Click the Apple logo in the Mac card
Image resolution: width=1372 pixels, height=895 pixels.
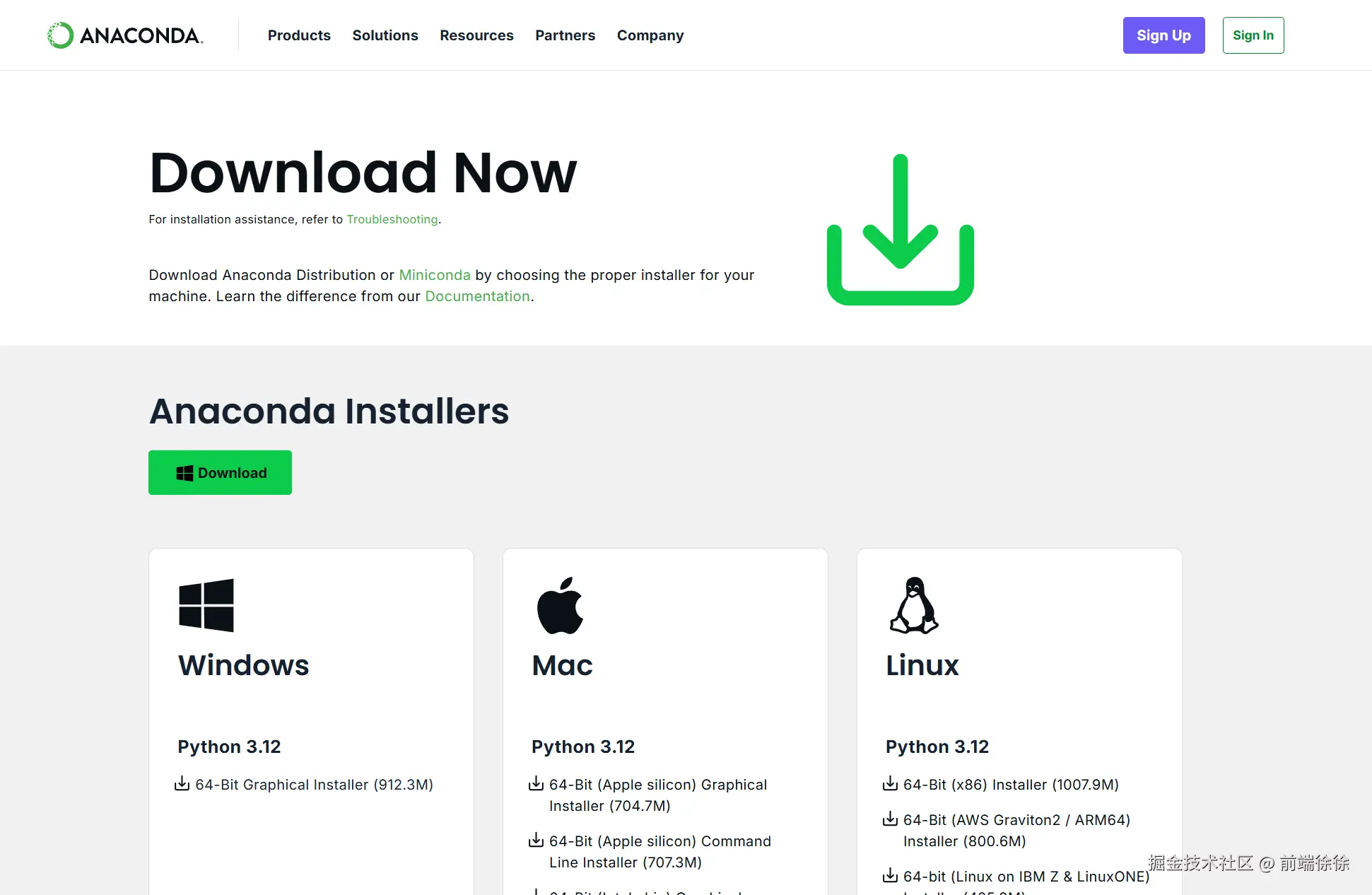[560, 606]
